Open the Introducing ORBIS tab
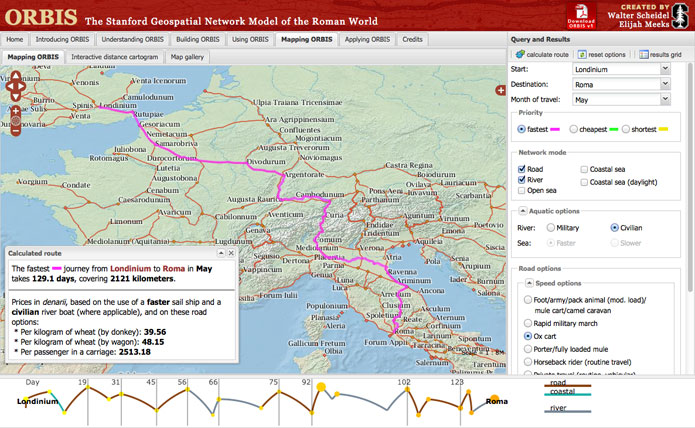 coord(62,39)
